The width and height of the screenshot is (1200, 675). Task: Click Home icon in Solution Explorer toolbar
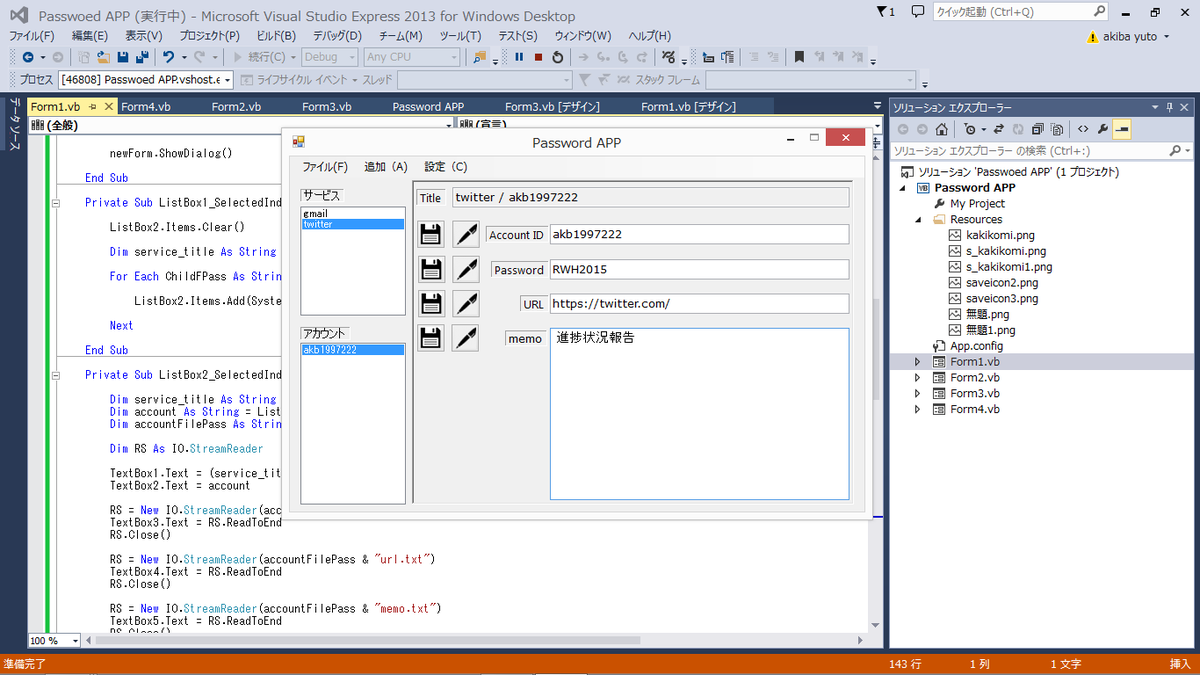pos(941,129)
